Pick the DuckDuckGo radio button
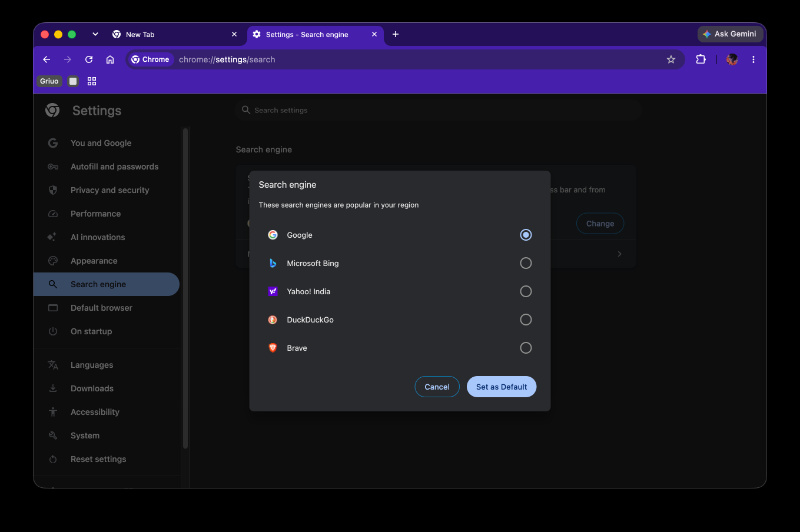This screenshot has height=532, width=800. click(526, 320)
